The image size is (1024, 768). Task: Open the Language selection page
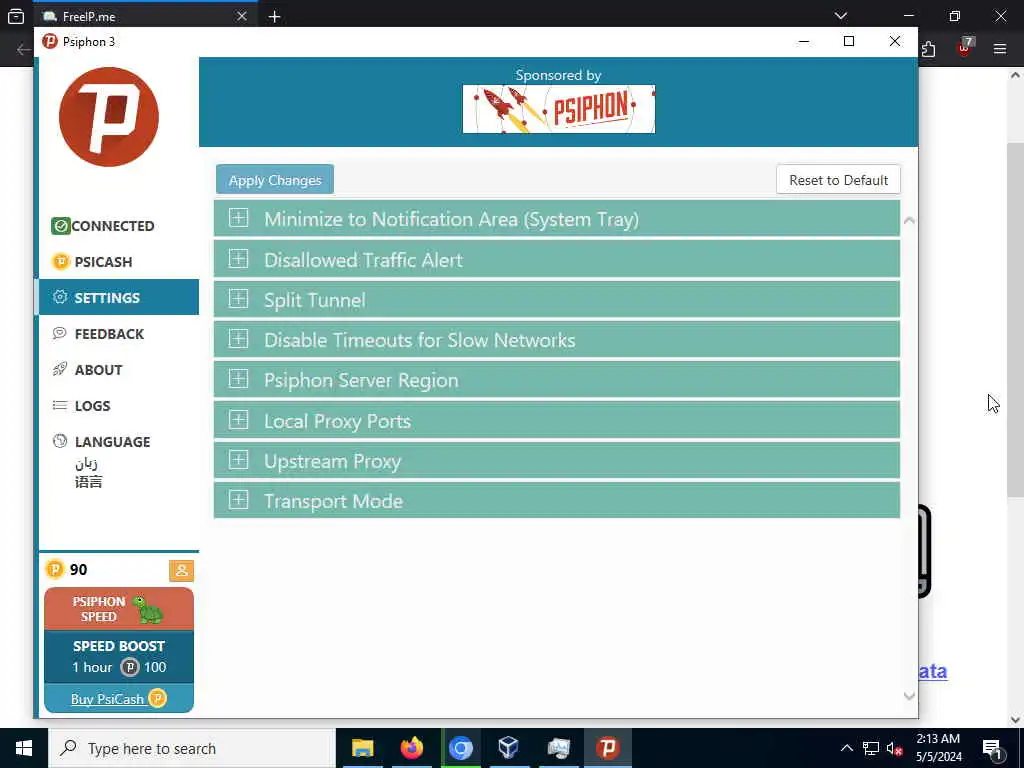pyautogui.click(x=101, y=441)
